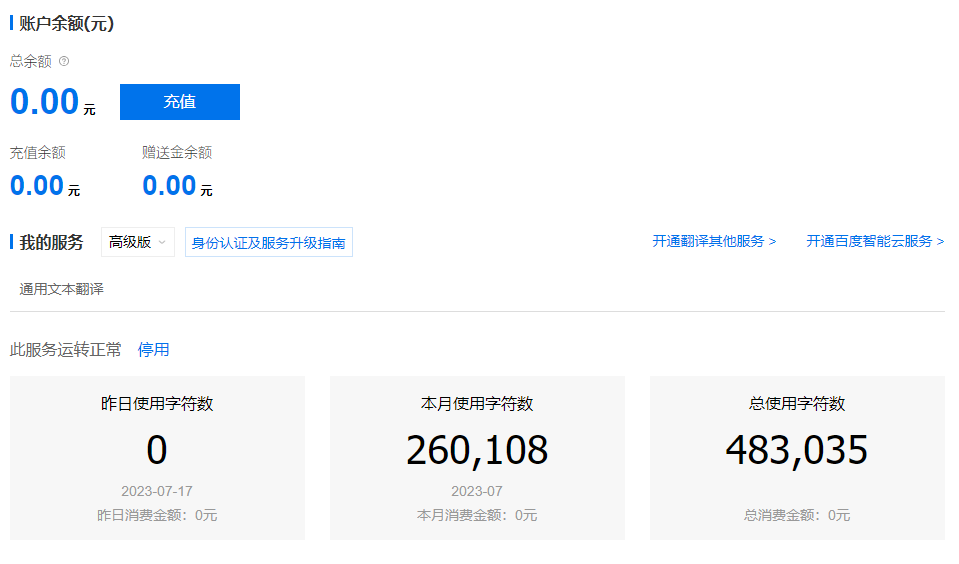Click the month label 2023-07
The height and width of the screenshot is (564, 959).
pyautogui.click(x=477, y=491)
